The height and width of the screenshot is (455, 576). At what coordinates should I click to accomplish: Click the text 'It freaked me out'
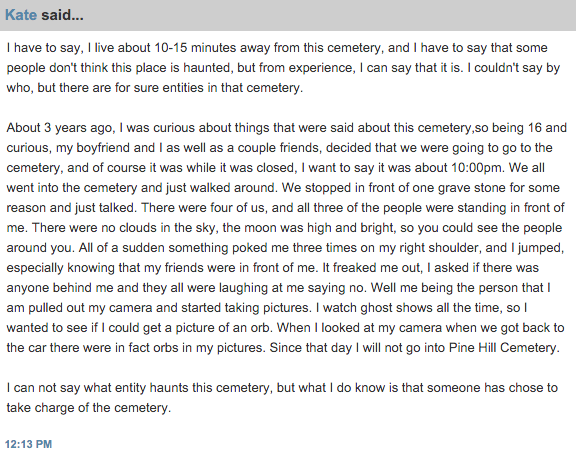[371, 268]
